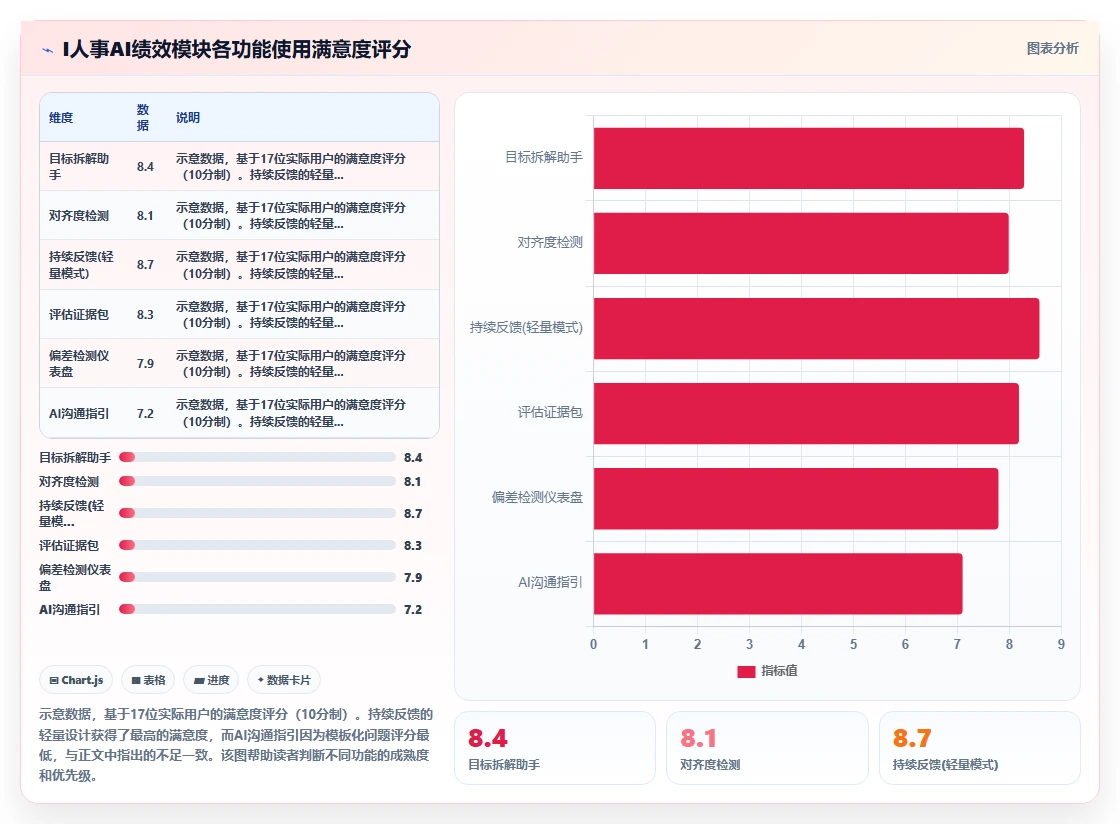Viewport: 1120px width, 824px height.
Task: Click the x-axis tick label 9
Action: (1061, 644)
